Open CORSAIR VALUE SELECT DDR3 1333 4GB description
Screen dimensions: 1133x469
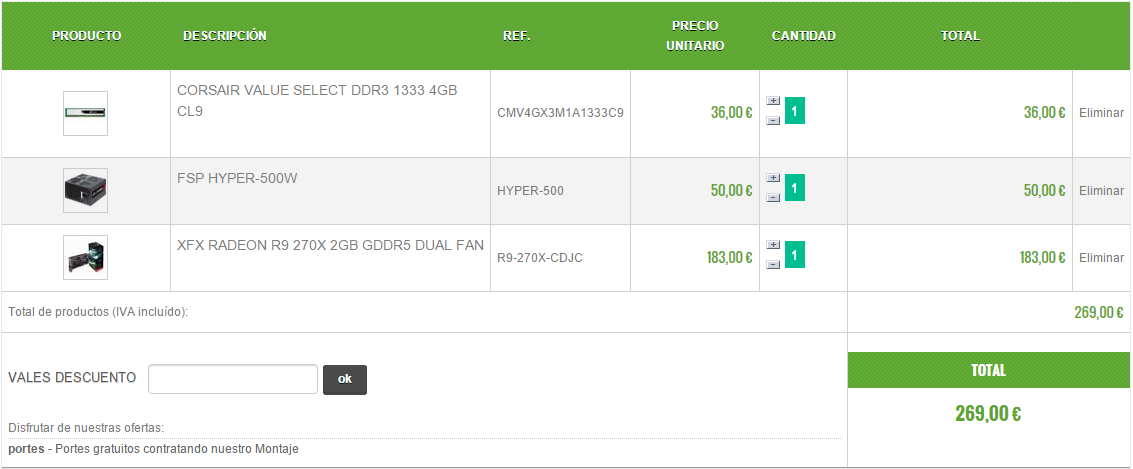(x=317, y=101)
